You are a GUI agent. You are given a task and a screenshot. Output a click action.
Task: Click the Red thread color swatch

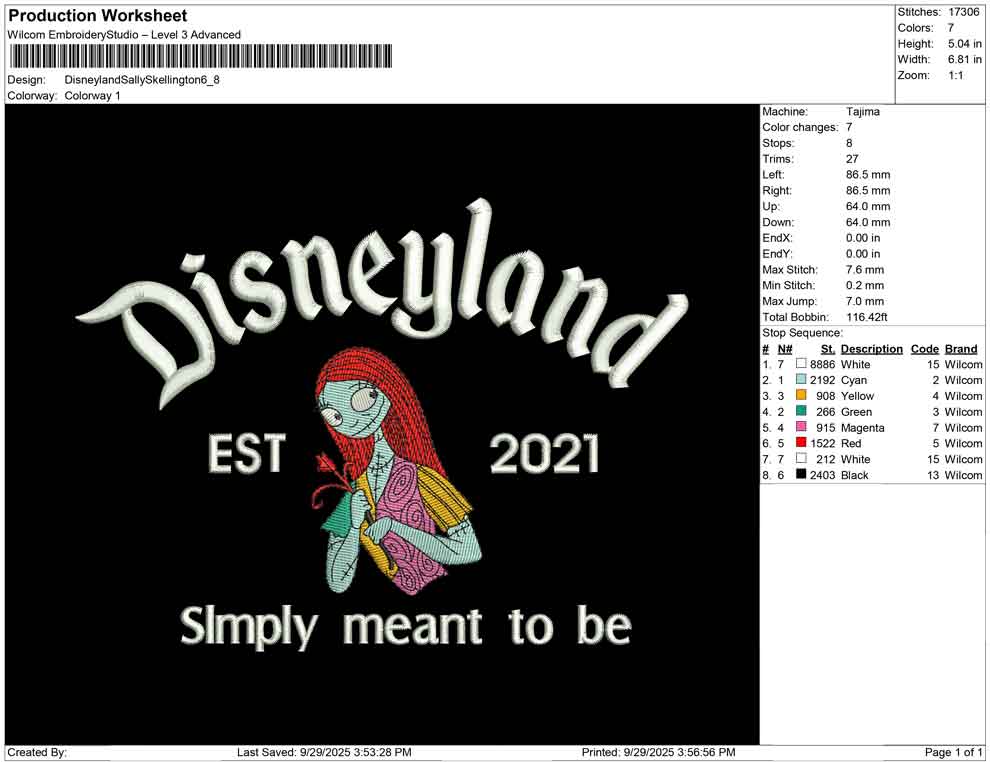tap(801, 443)
